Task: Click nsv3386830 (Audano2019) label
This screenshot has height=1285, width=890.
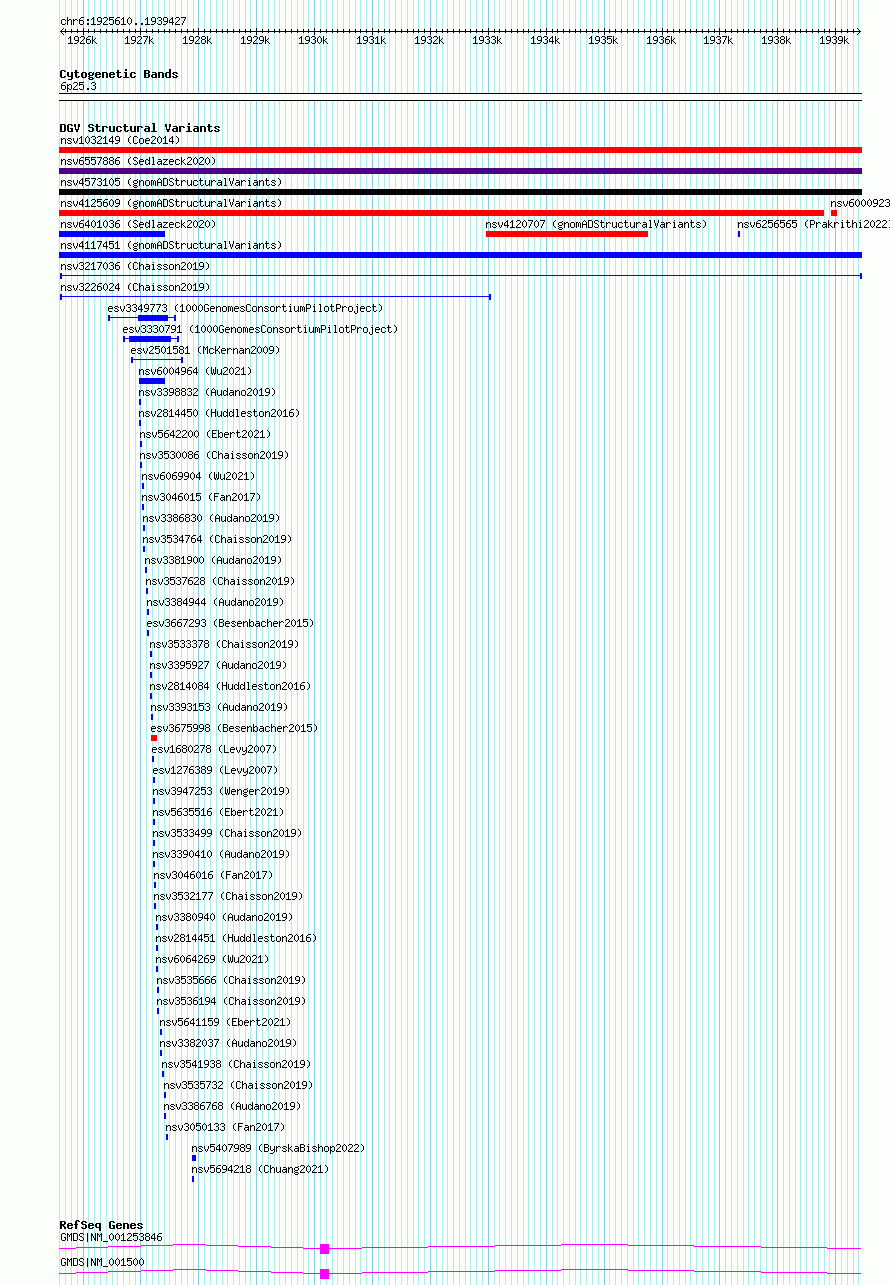Action: point(211,518)
